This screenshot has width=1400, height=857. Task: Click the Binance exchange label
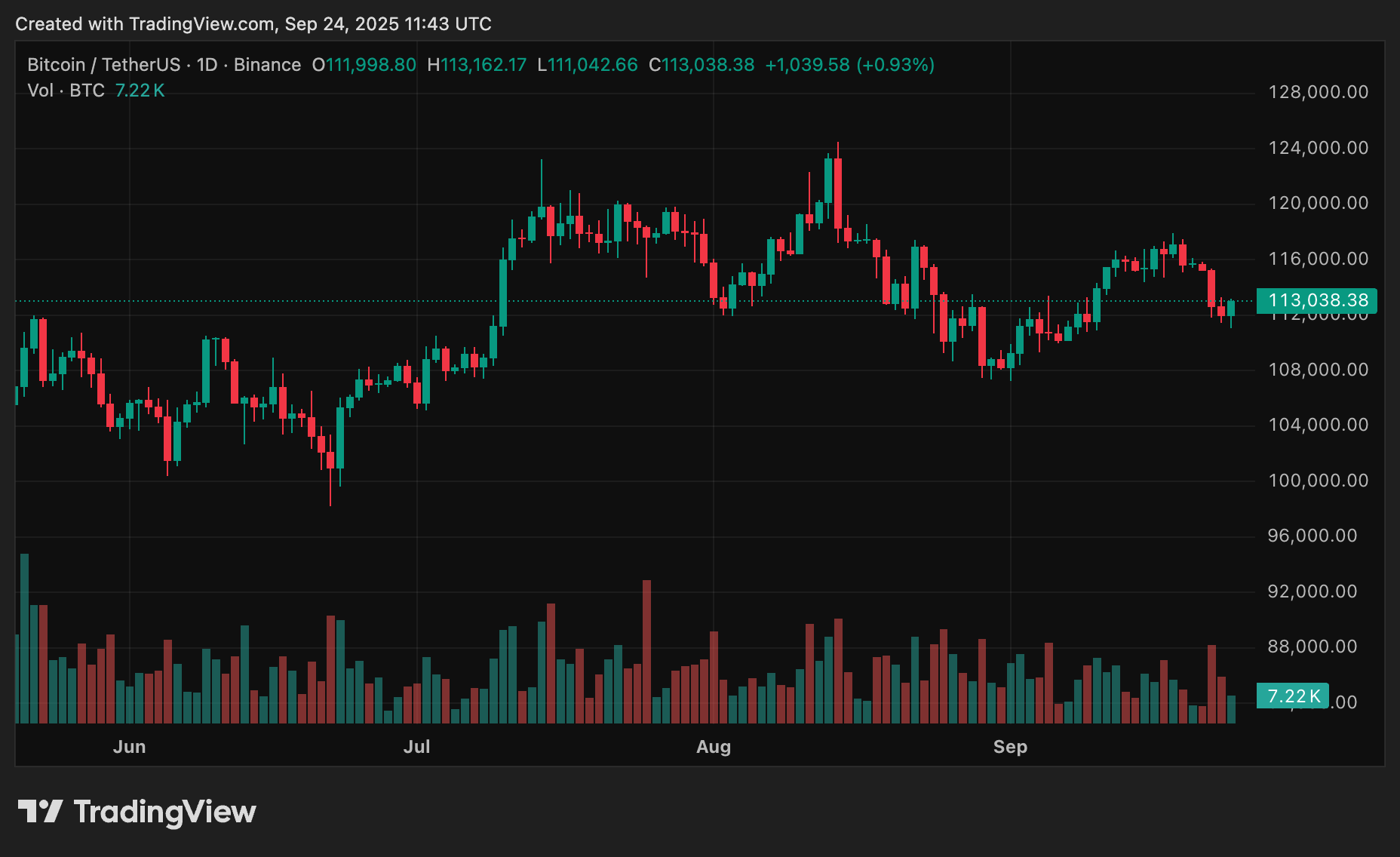(x=269, y=64)
